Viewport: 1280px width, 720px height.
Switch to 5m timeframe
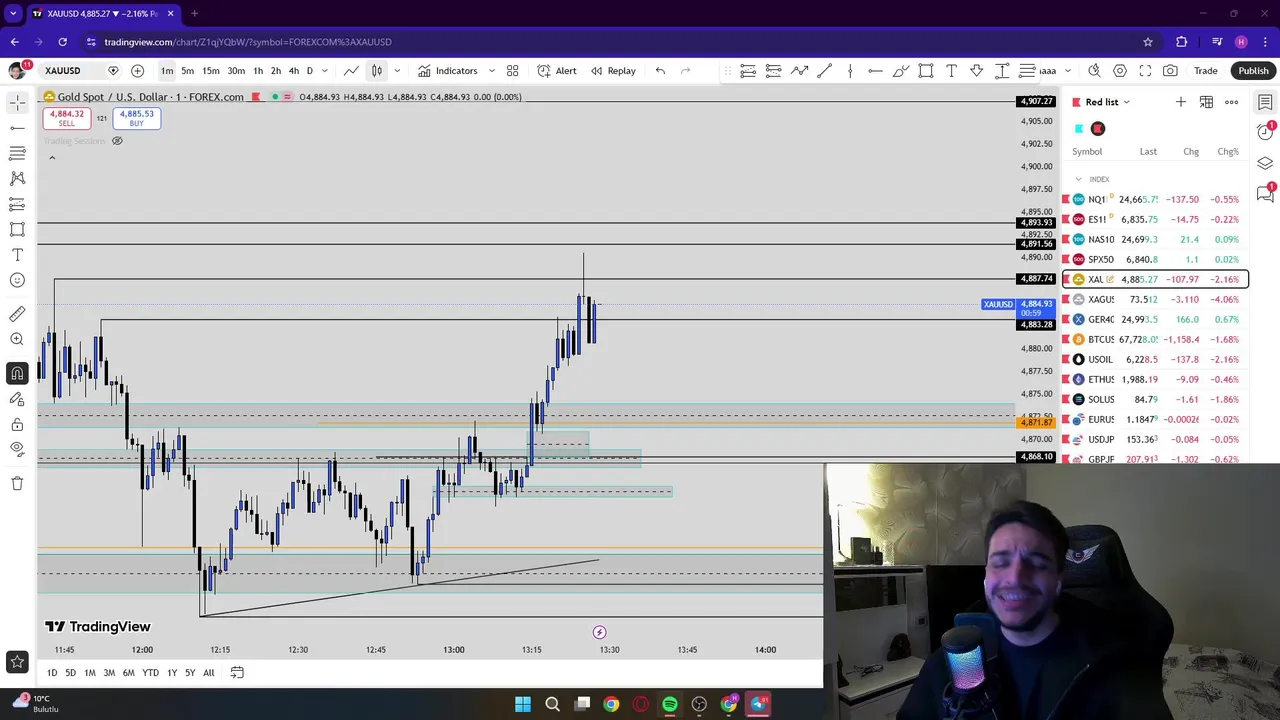coord(187,71)
